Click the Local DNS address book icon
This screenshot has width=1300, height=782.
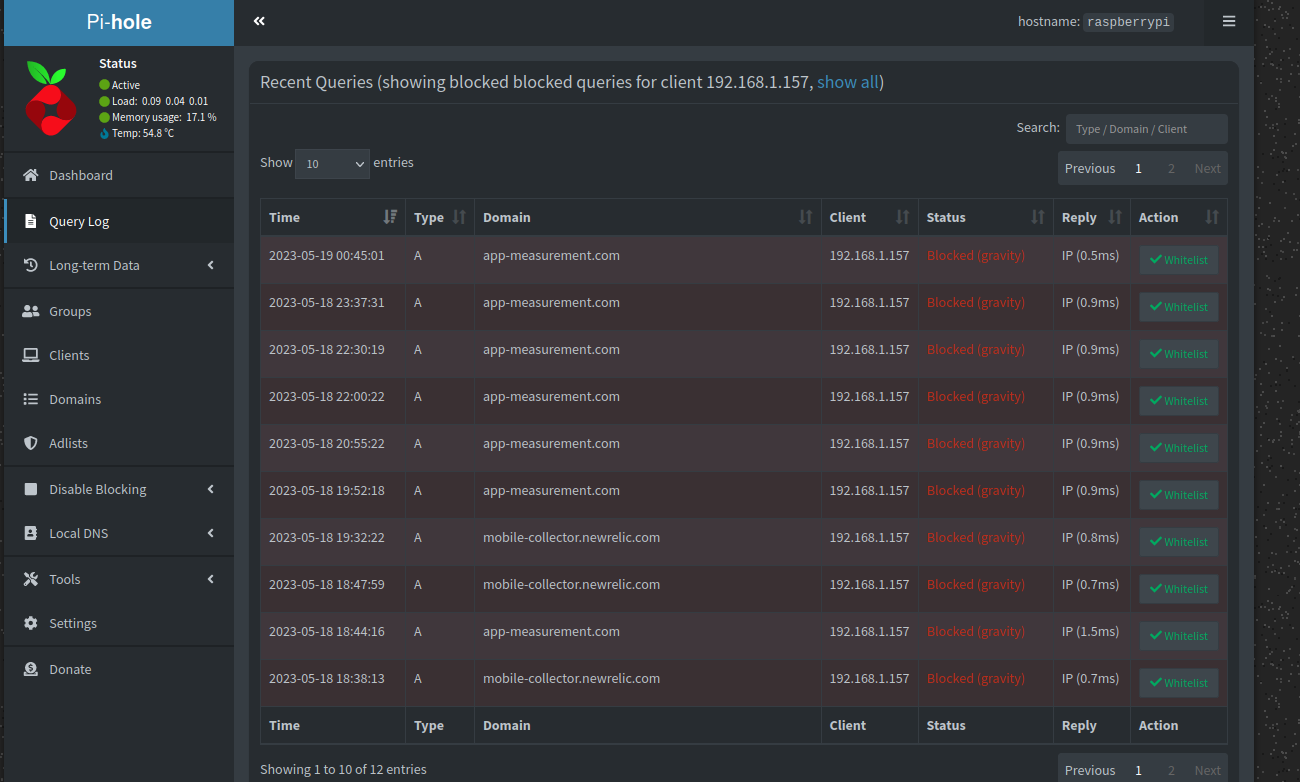30,533
